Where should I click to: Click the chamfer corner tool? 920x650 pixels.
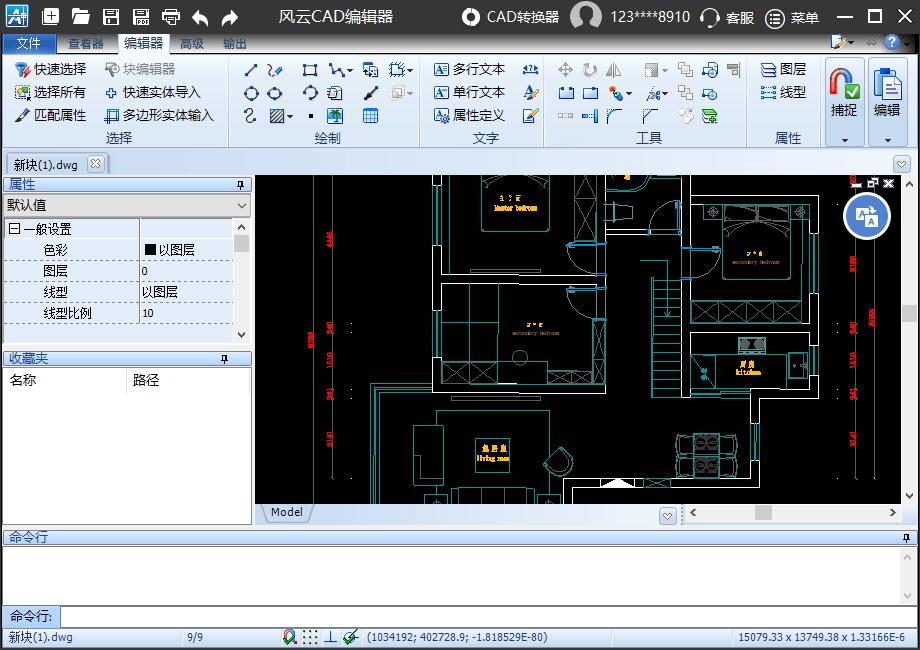point(650,116)
